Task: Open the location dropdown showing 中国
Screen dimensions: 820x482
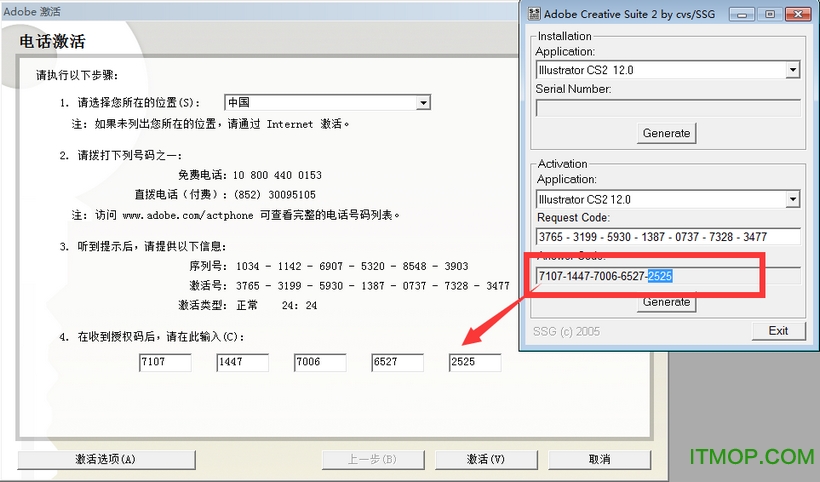Action: click(327, 102)
